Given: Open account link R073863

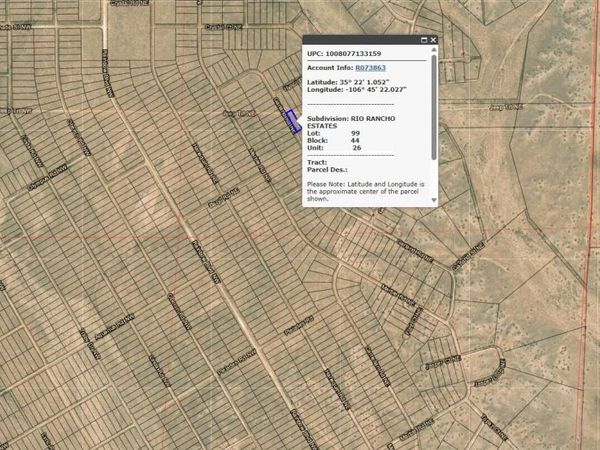Looking at the screenshot, I should point(370,68).
